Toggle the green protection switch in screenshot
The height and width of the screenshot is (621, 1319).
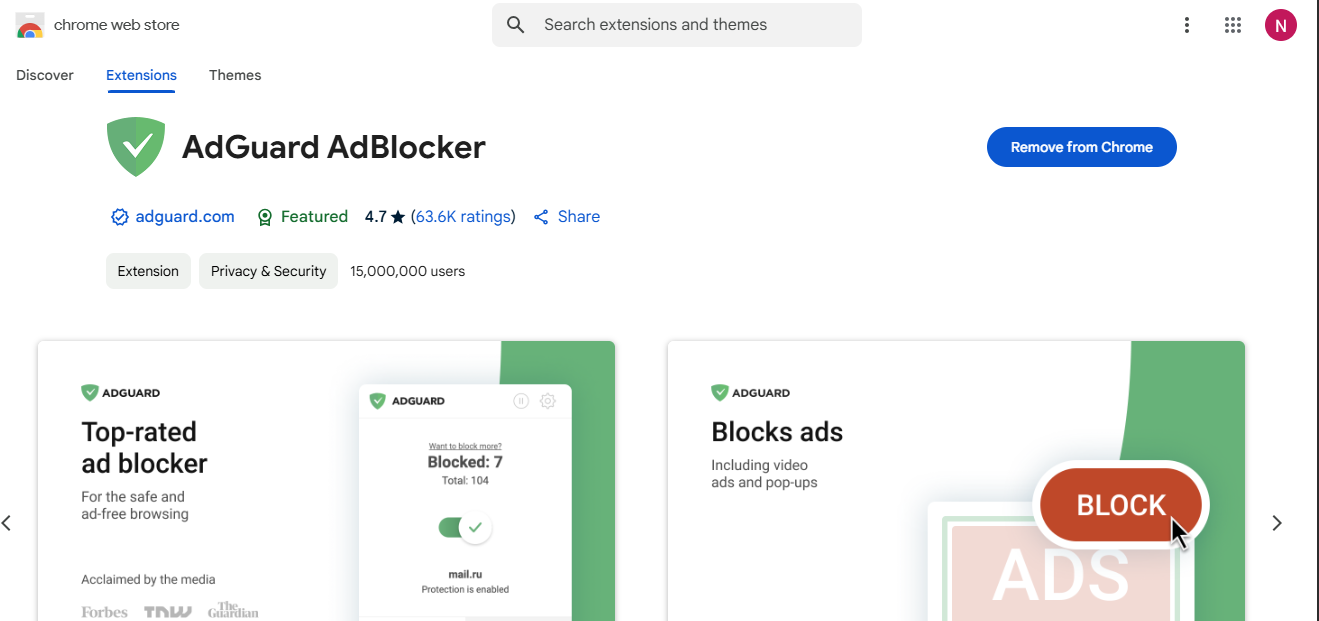(x=464, y=527)
